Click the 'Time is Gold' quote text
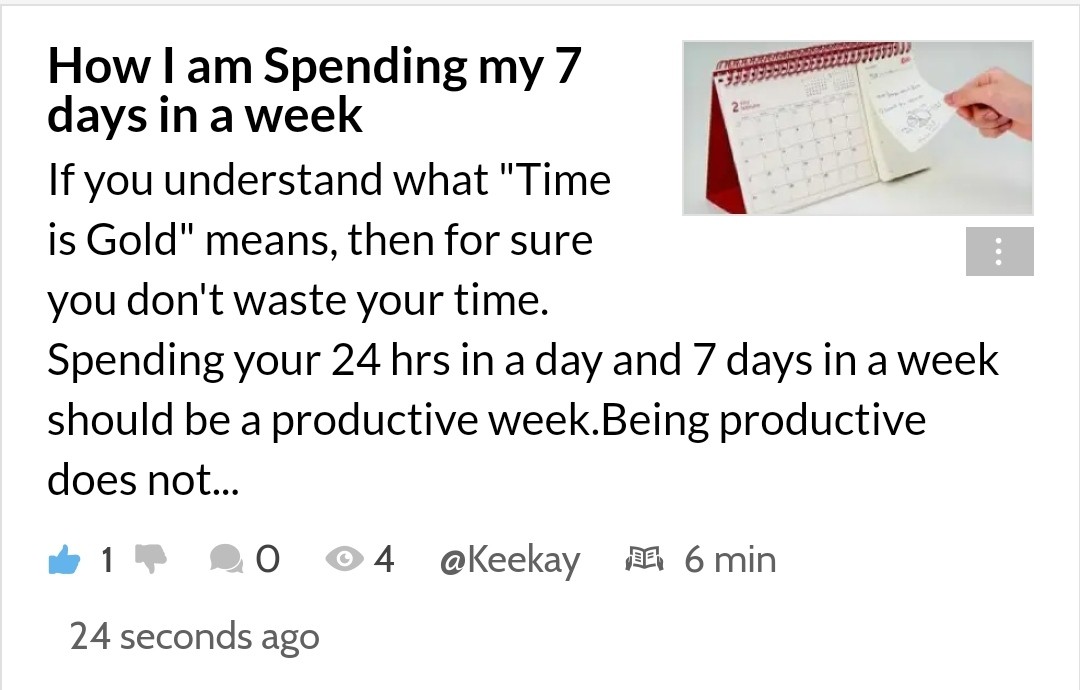This screenshot has width=1080, height=690. click(x=329, y=210)
